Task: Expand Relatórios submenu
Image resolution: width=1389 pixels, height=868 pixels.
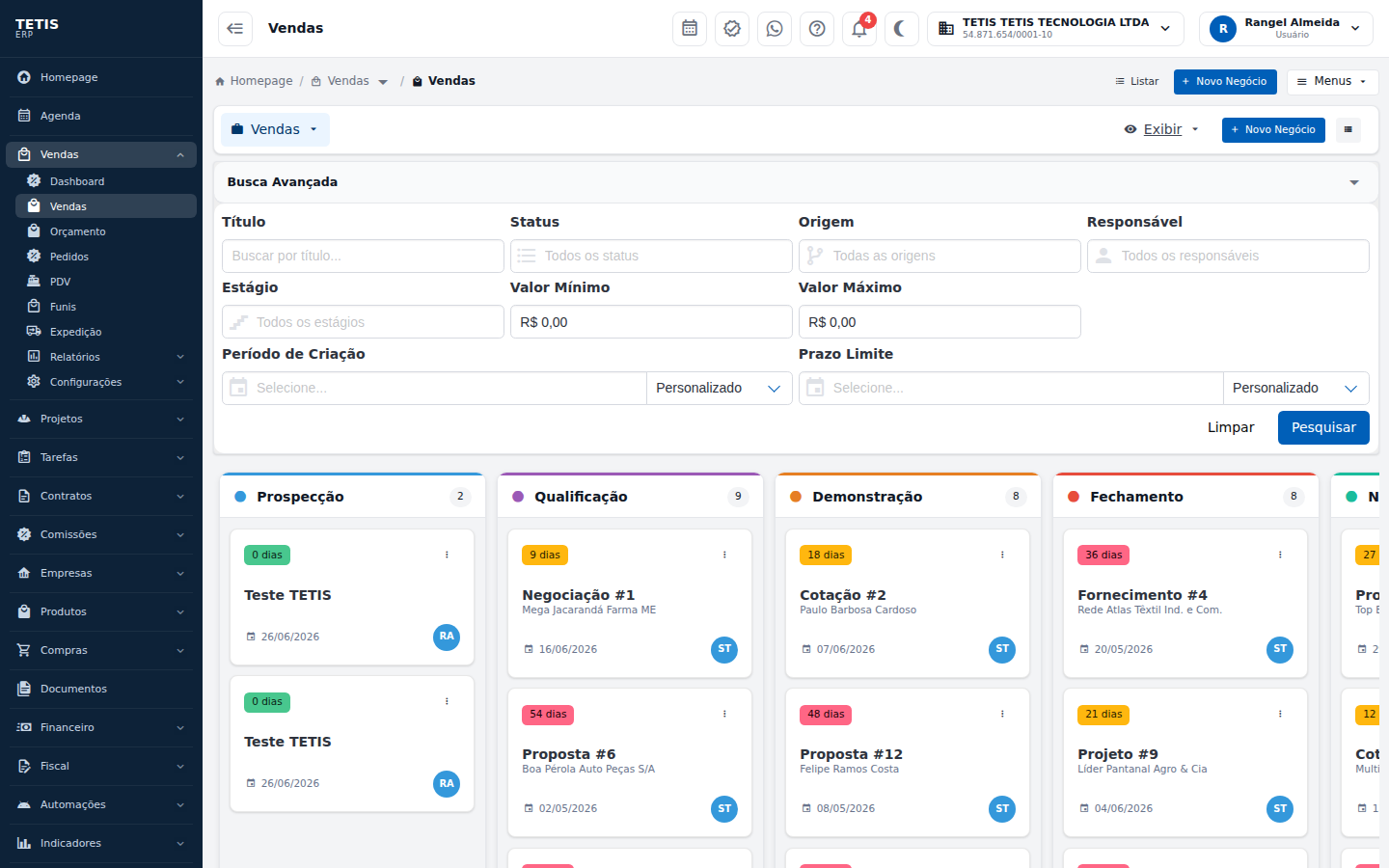Action: [106, 357]
